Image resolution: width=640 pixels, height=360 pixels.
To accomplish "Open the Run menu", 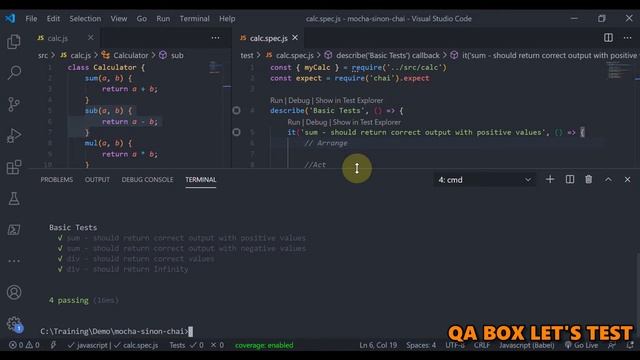I will pos(163,18).
